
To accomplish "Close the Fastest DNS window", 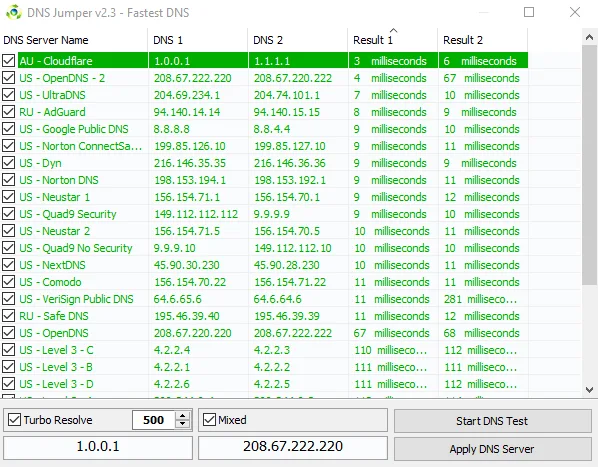I will 575,12.
